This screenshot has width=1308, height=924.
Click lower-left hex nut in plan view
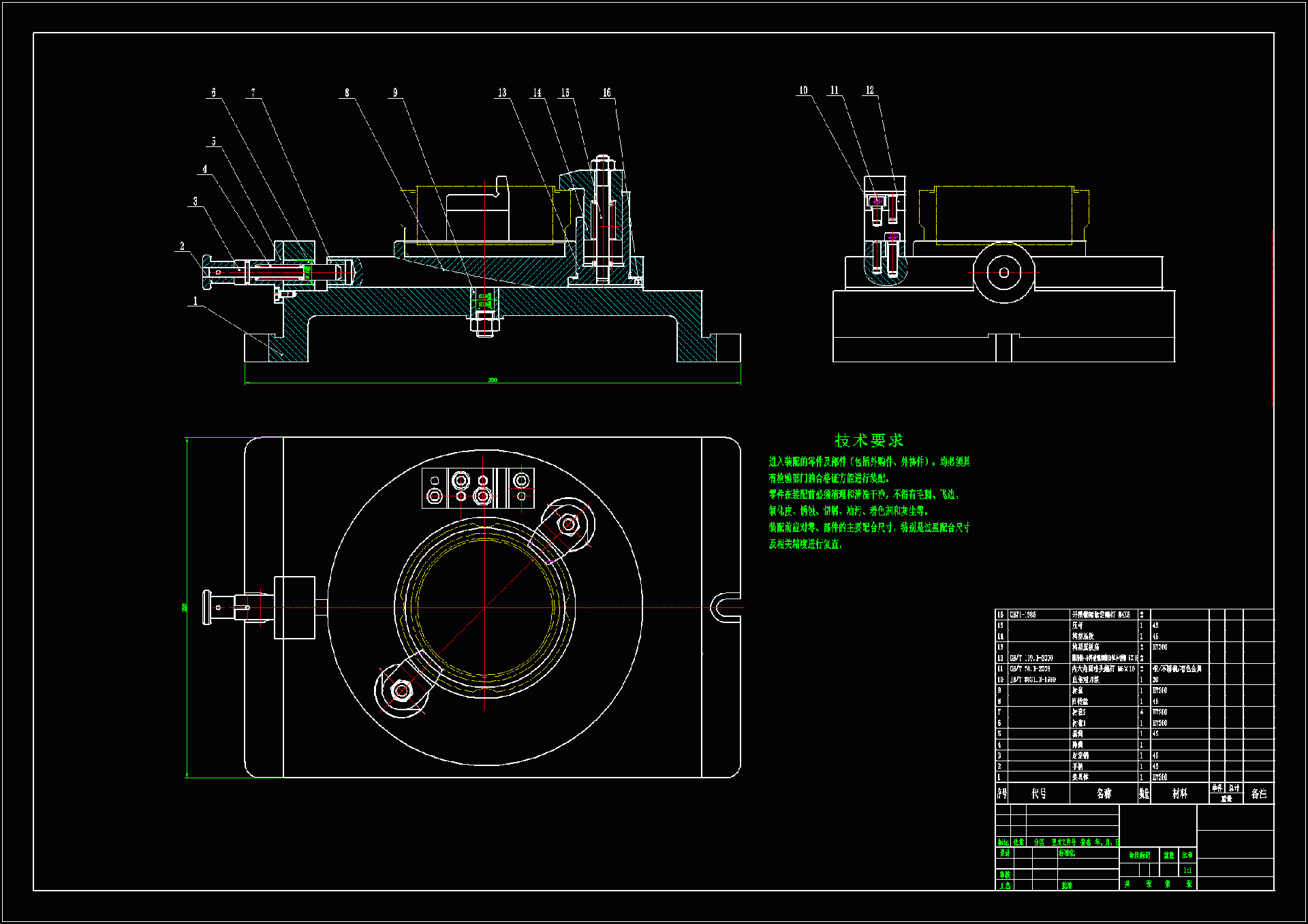(401, 691)
